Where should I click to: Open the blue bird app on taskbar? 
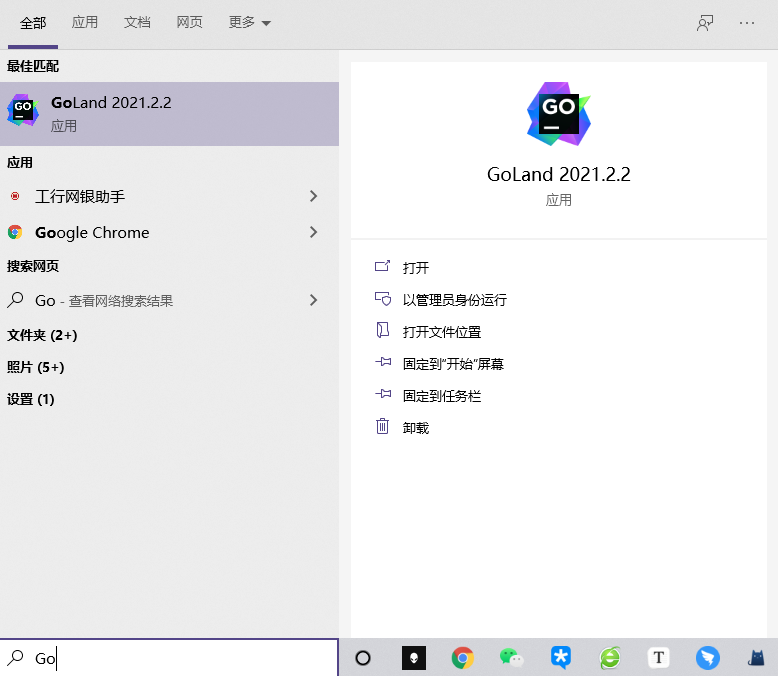(708, 658)
